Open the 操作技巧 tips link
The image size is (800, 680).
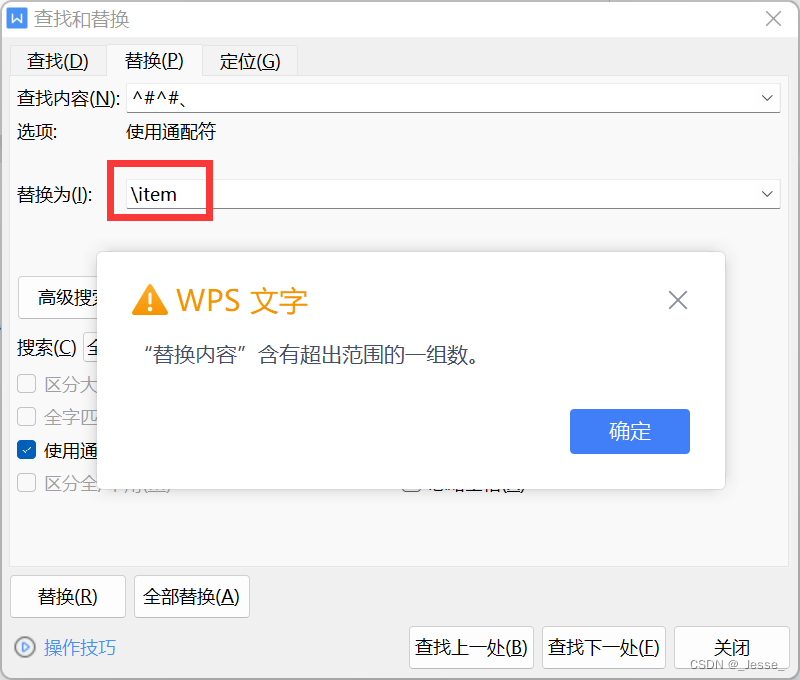(80, 647)
